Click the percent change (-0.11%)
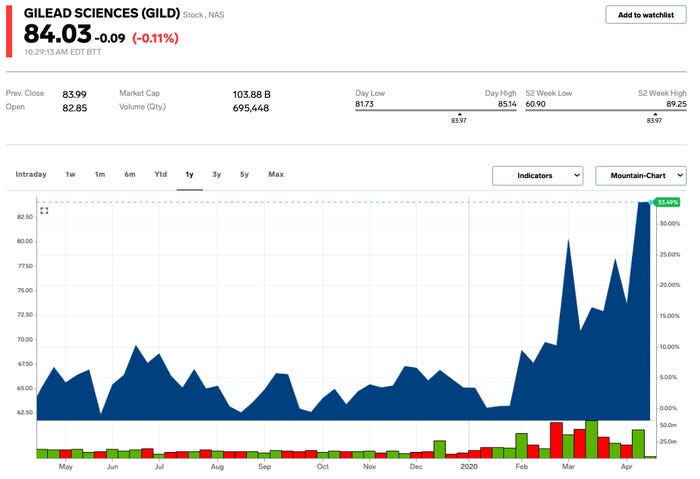The width and height of the screenshot is (700, 479). [x=155, y=38]
